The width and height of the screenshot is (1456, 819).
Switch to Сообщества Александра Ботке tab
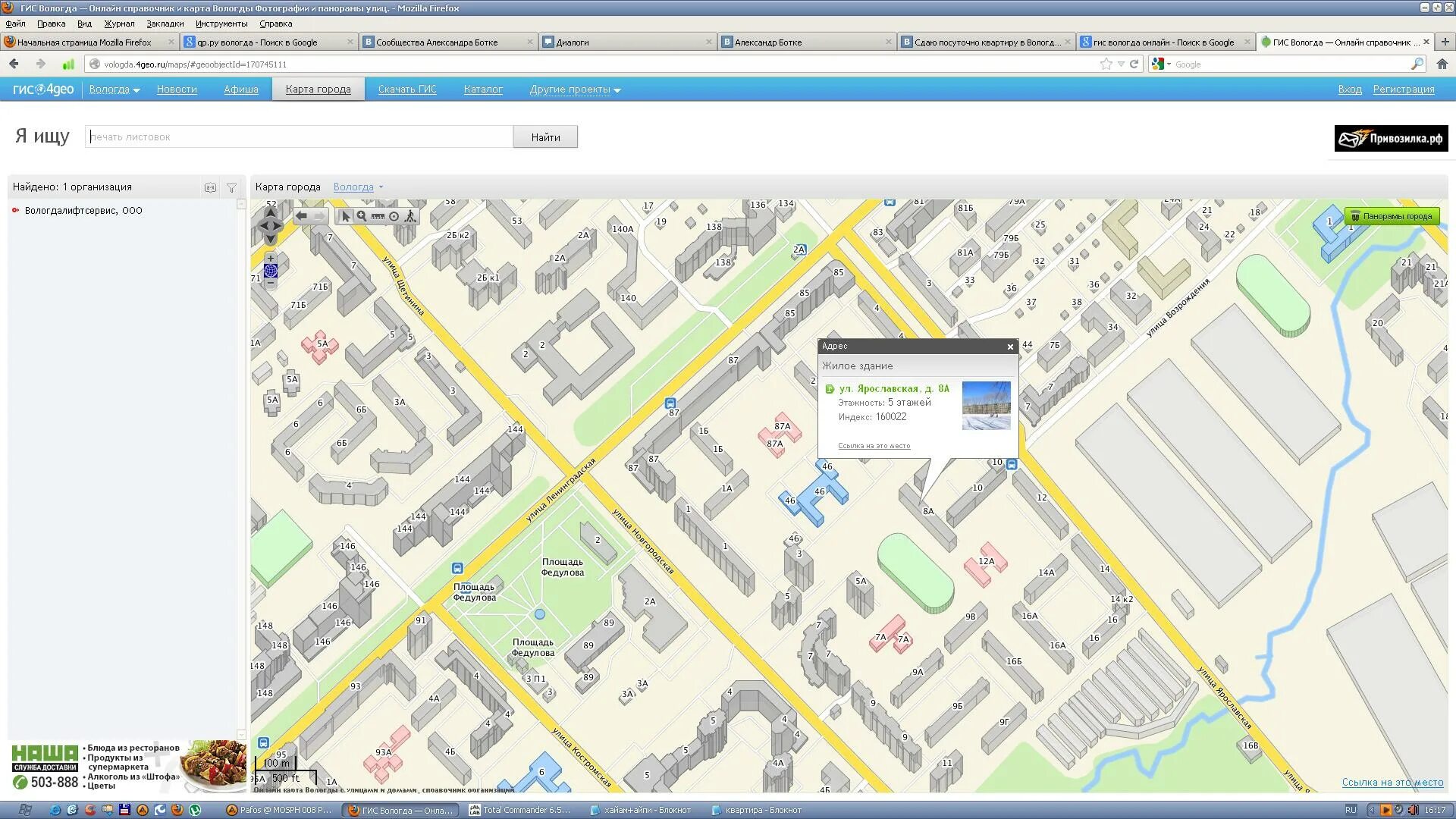[x=447, y=42]
